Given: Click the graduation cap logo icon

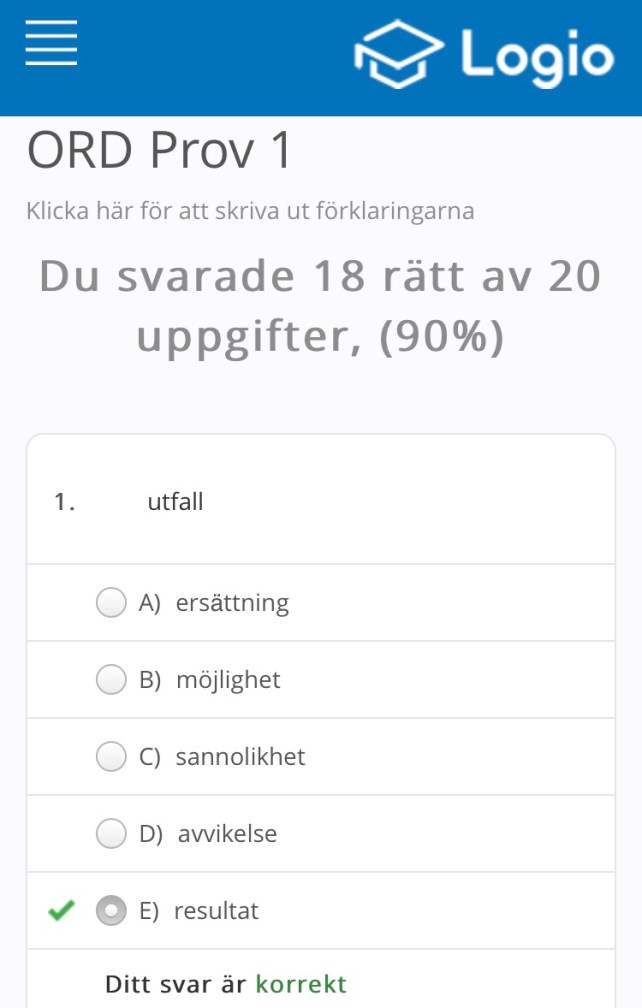Looking at the screenshot, I should 399,55.
